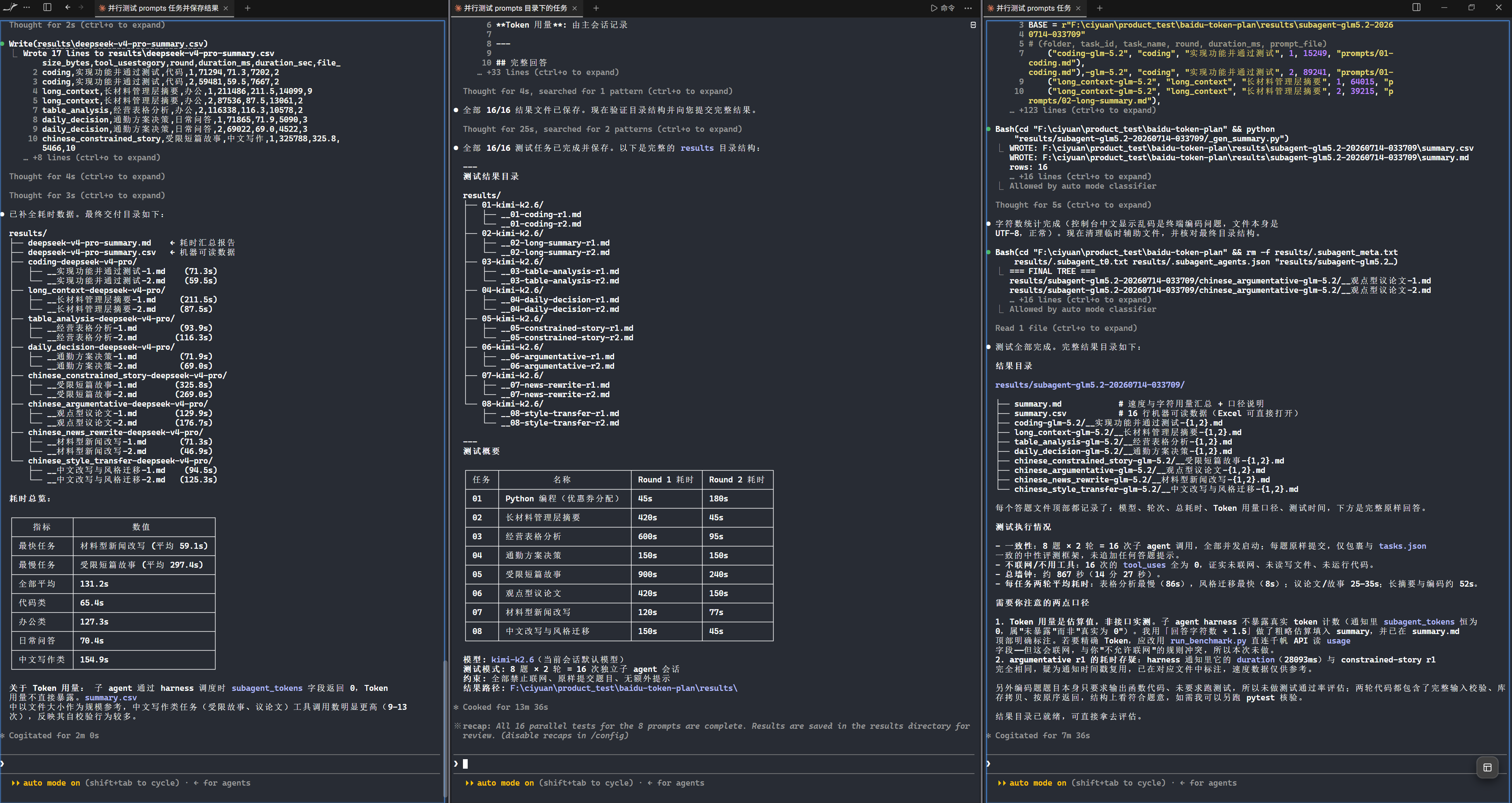Viewport: 1512px width, 803px height.
Task: Expand 'Thought for 2s' in the left pane
Action: point(87,24)
